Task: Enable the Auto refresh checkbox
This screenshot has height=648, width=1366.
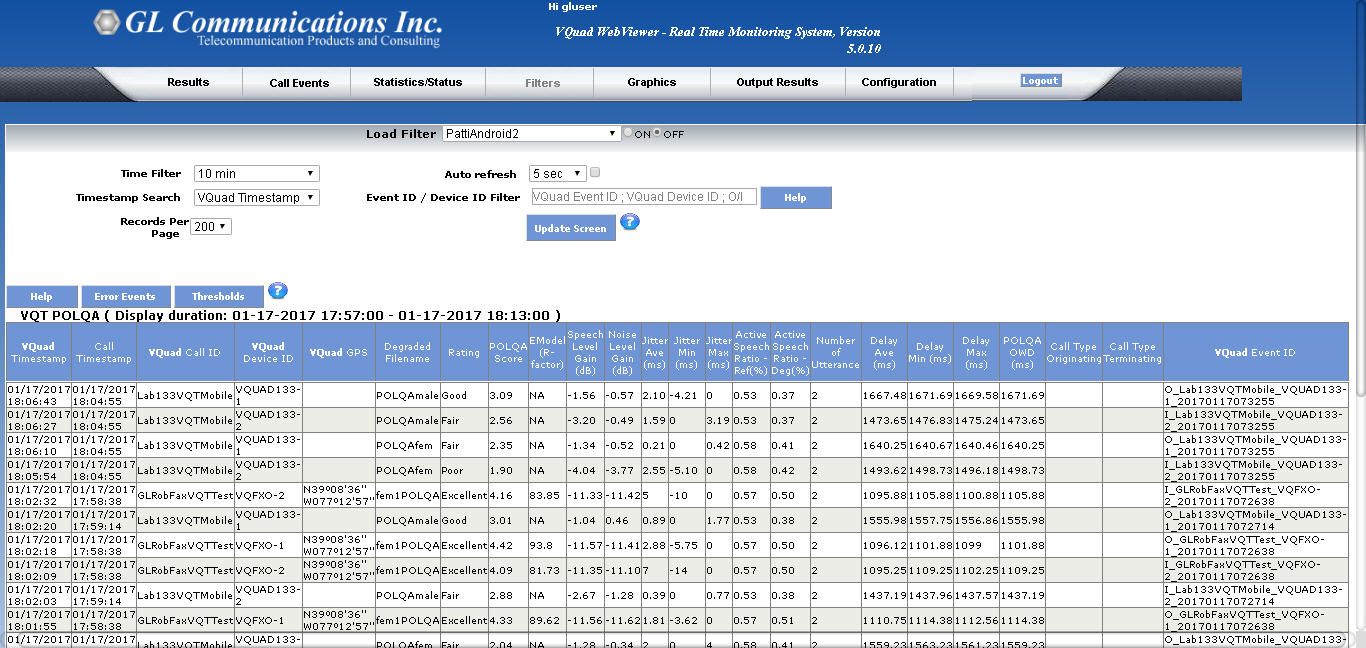Action: 595,173
